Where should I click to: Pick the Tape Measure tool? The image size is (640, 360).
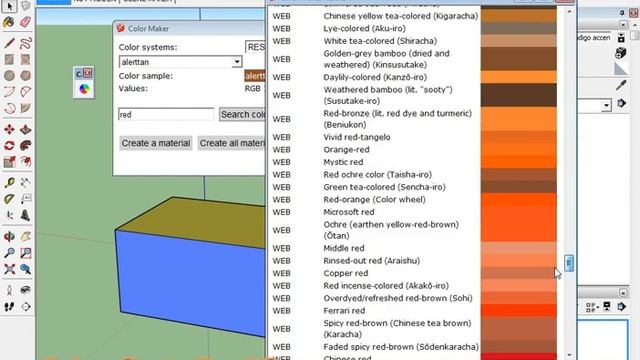9,182
